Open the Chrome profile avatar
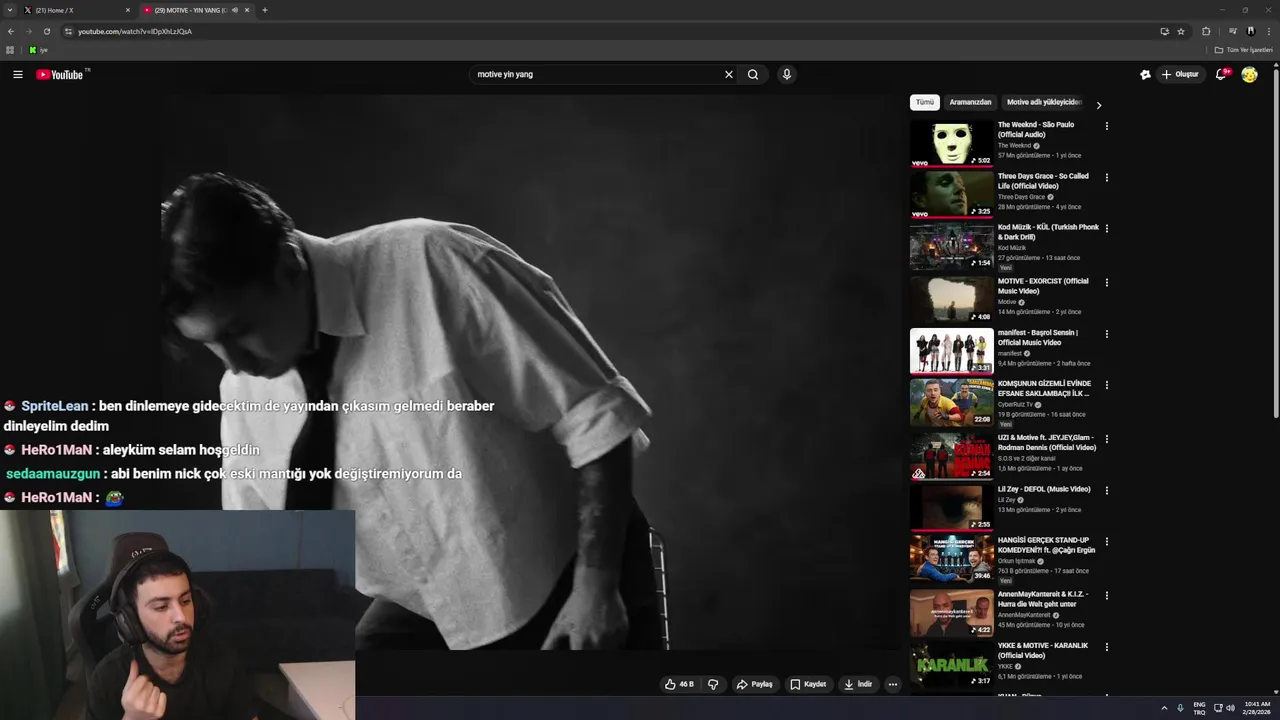 (1250, 31)
